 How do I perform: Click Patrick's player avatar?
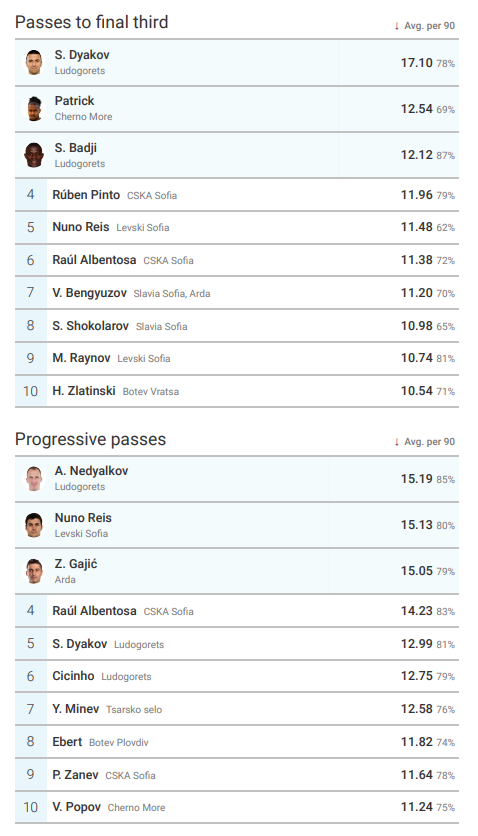[34, 109]
